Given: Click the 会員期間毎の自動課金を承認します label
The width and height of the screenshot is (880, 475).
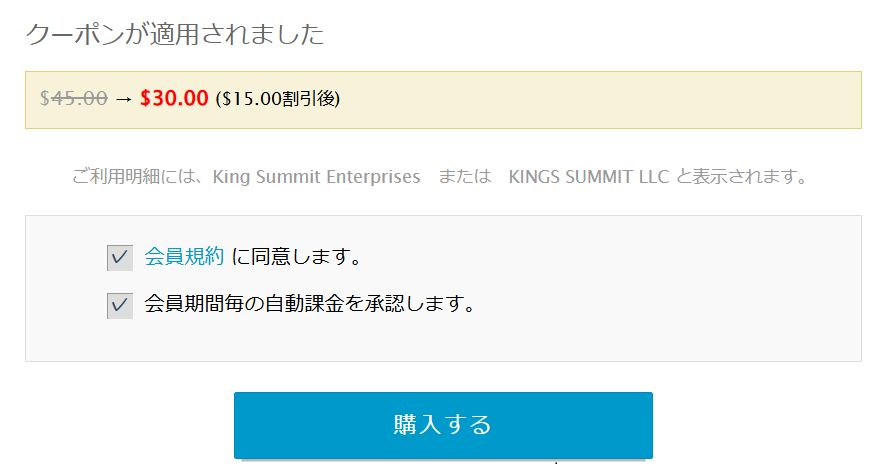Looking at the screenshot, I should (309, 303).
